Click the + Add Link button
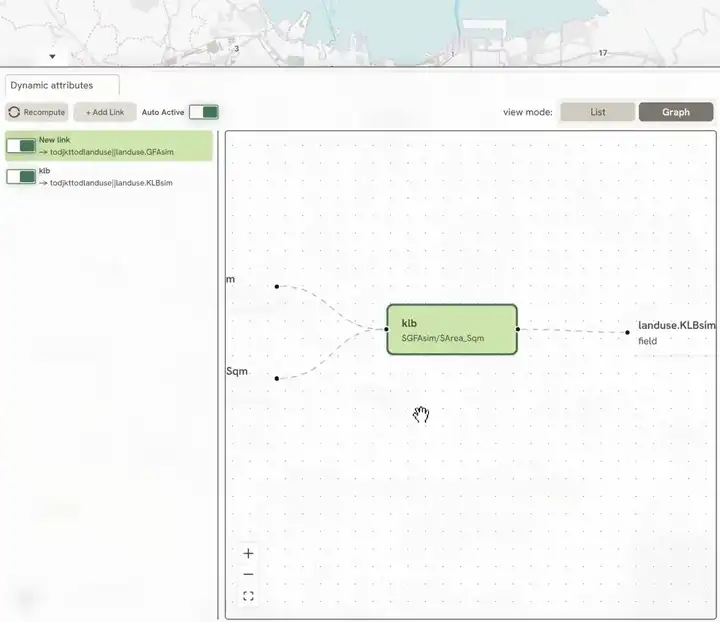 105,112
